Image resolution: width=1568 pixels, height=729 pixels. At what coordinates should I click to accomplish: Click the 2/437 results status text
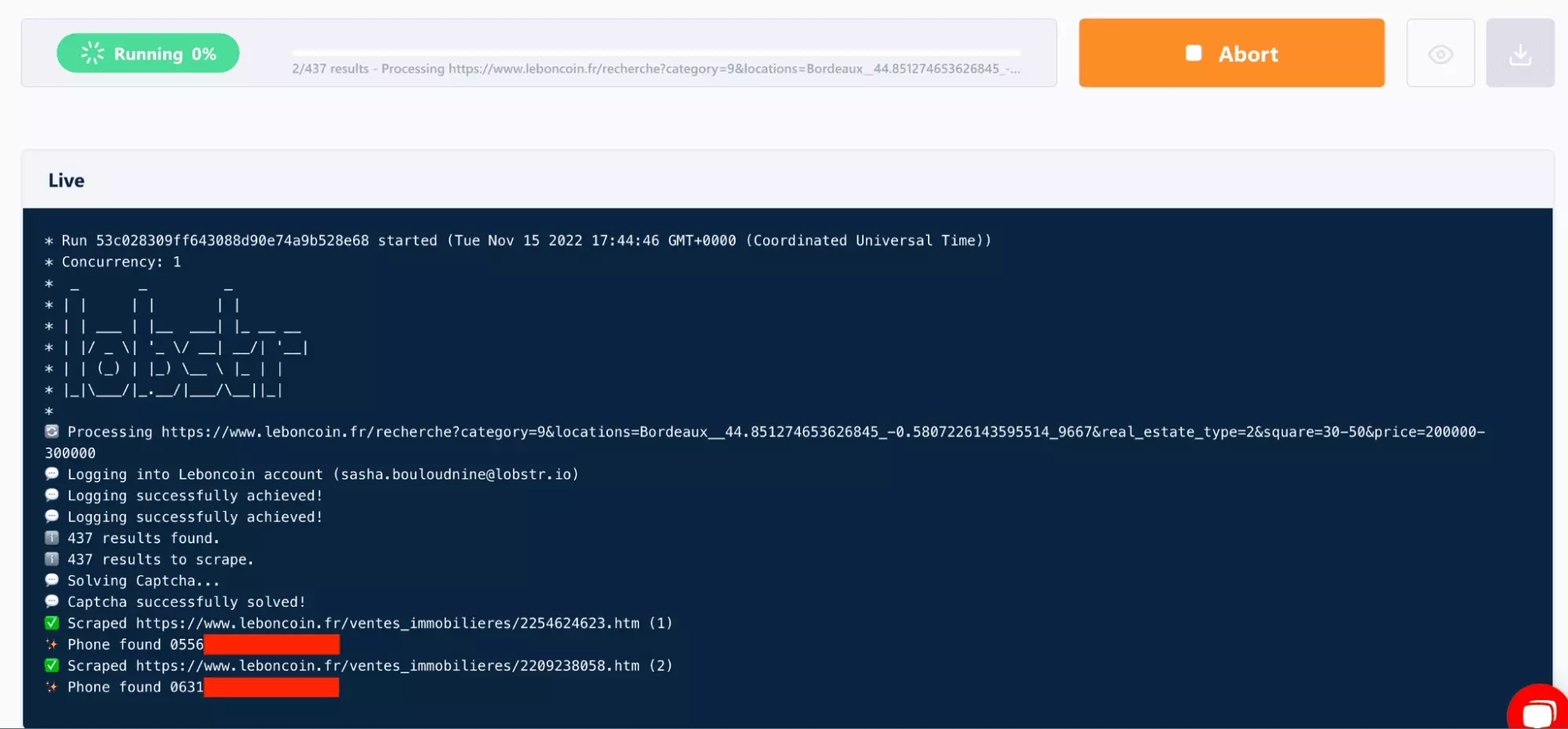329,69
